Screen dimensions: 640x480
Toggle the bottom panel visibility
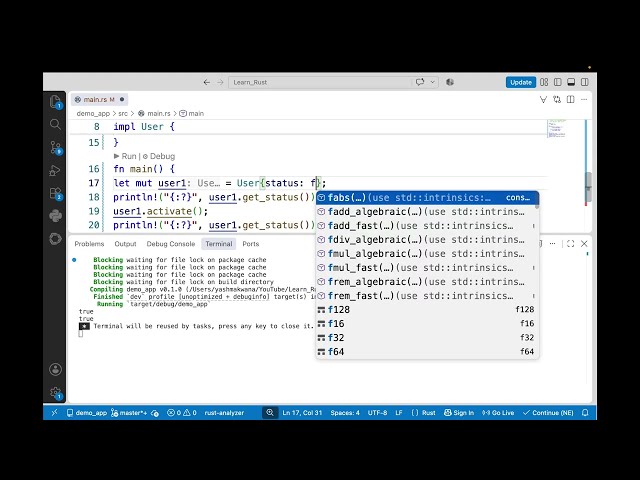(x=571, y=82)
